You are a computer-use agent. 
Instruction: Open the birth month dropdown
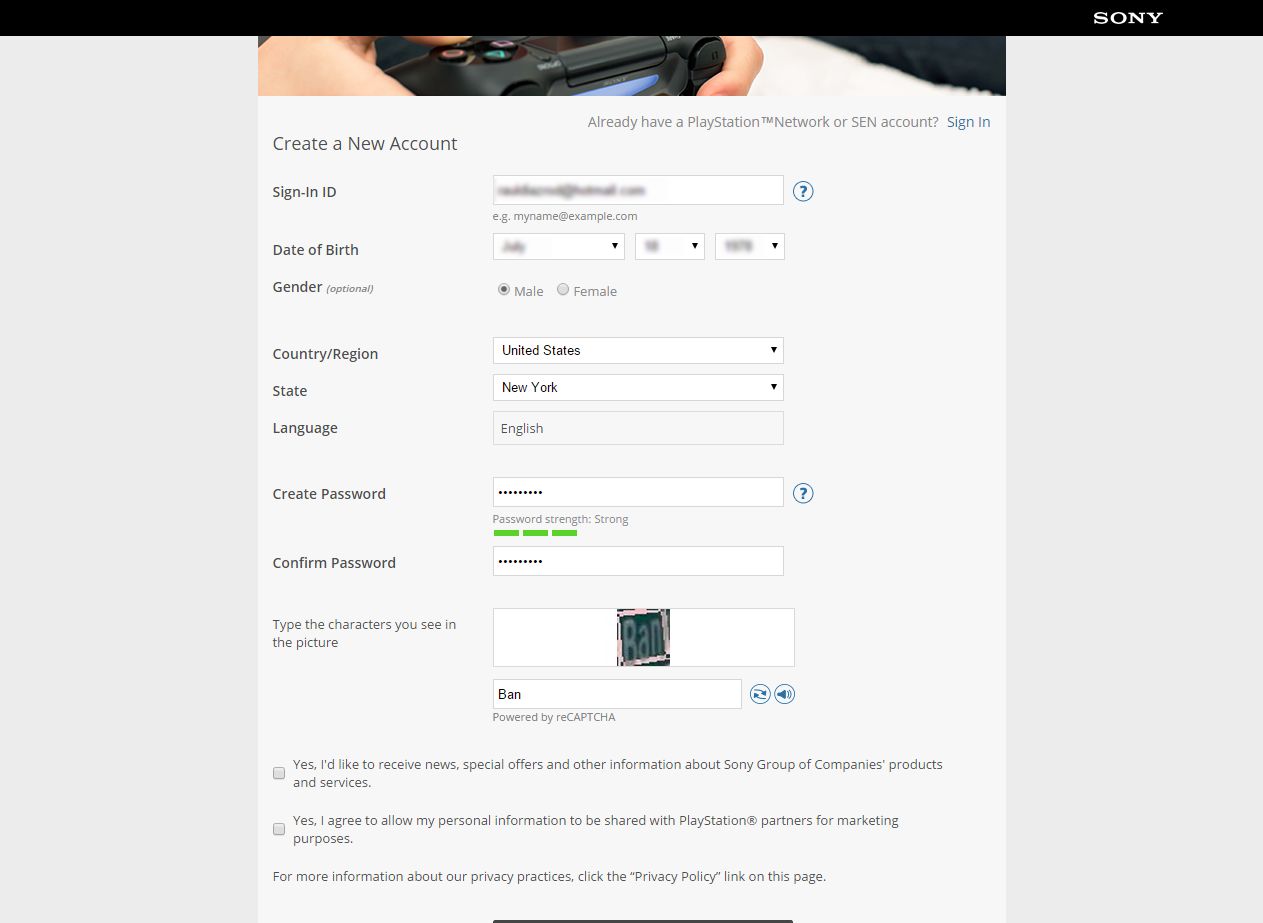(x=558, y=246)
